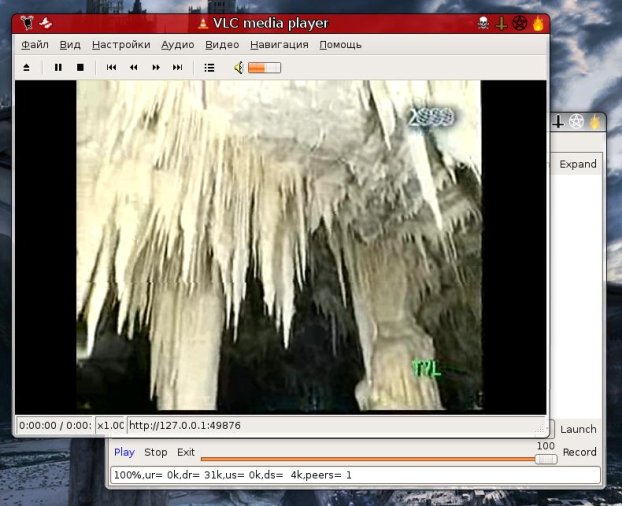Click flame icon in background window titlebar

[x=594, y=122]
